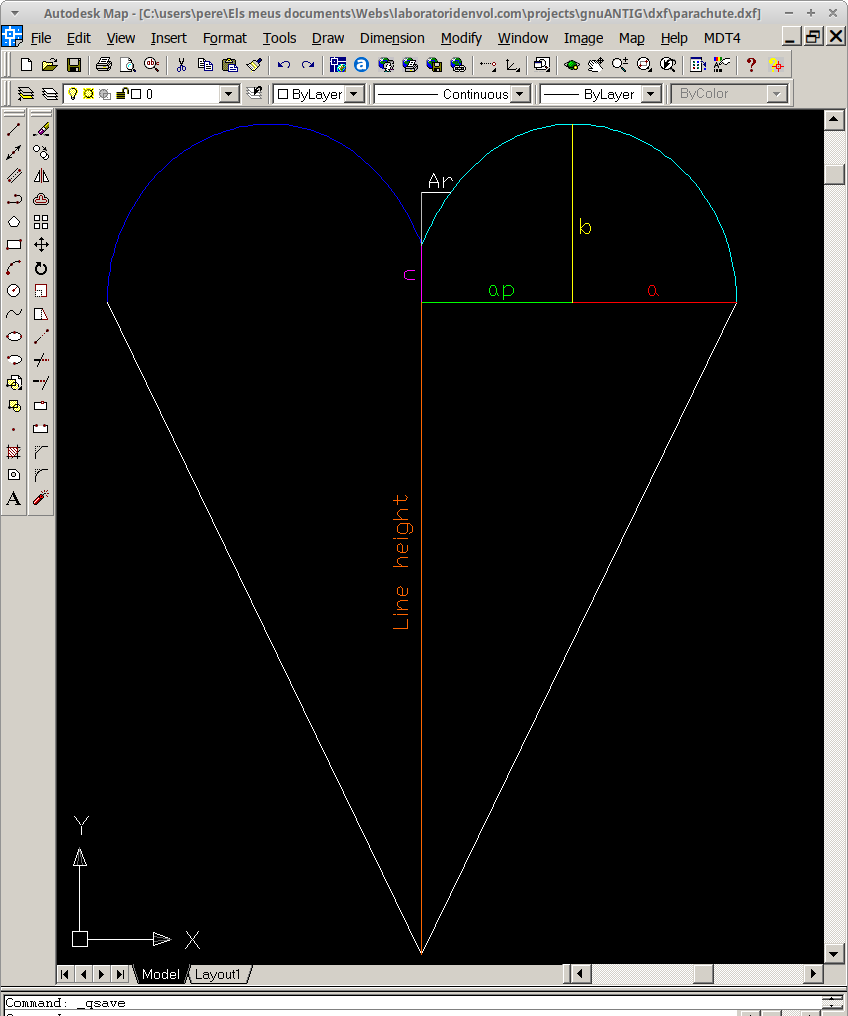Click the Save floppy disk icon
Viewport: 848px width, 1016px height.
pos(74,65)
